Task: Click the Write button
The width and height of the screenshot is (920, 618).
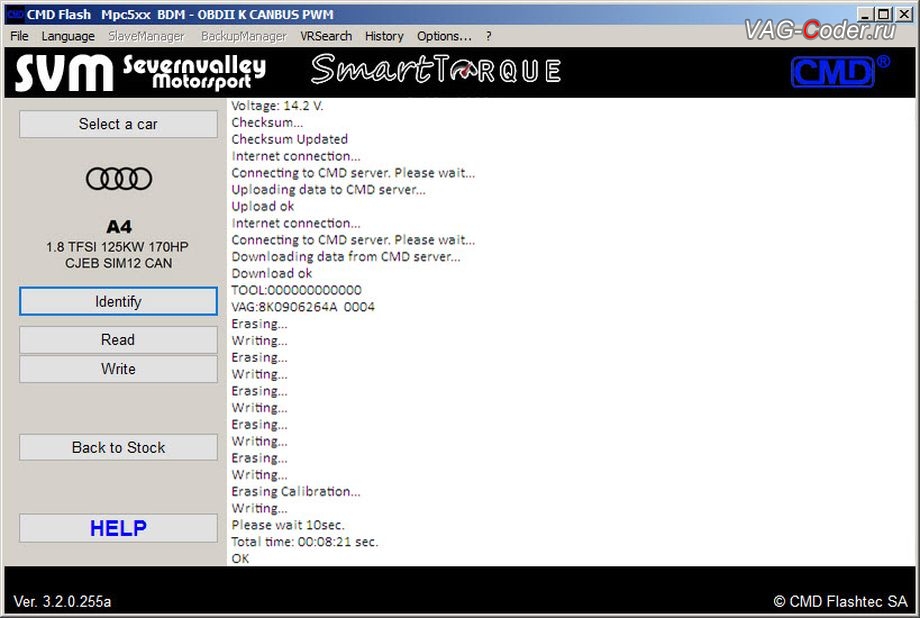Action: 118,369
